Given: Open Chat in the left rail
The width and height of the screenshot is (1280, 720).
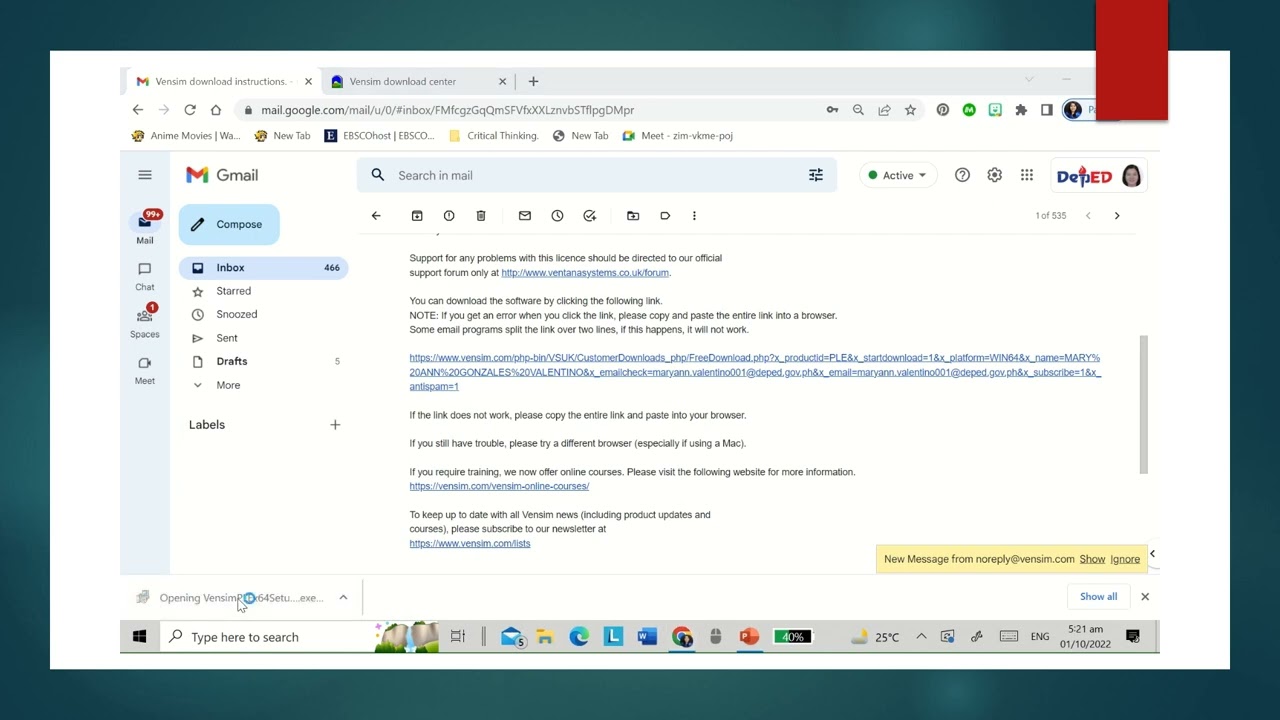Looking at the screenshot, I should point(145,276).
